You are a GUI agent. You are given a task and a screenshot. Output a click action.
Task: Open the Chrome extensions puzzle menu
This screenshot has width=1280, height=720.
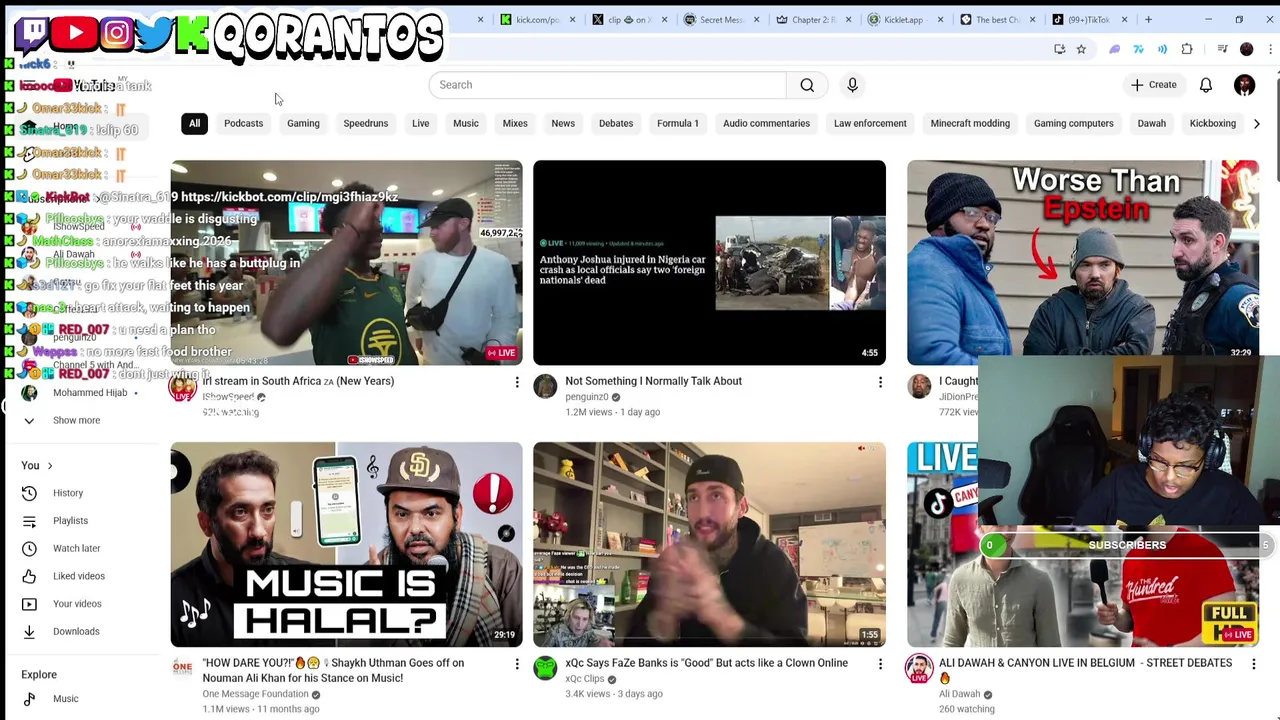1187,49
